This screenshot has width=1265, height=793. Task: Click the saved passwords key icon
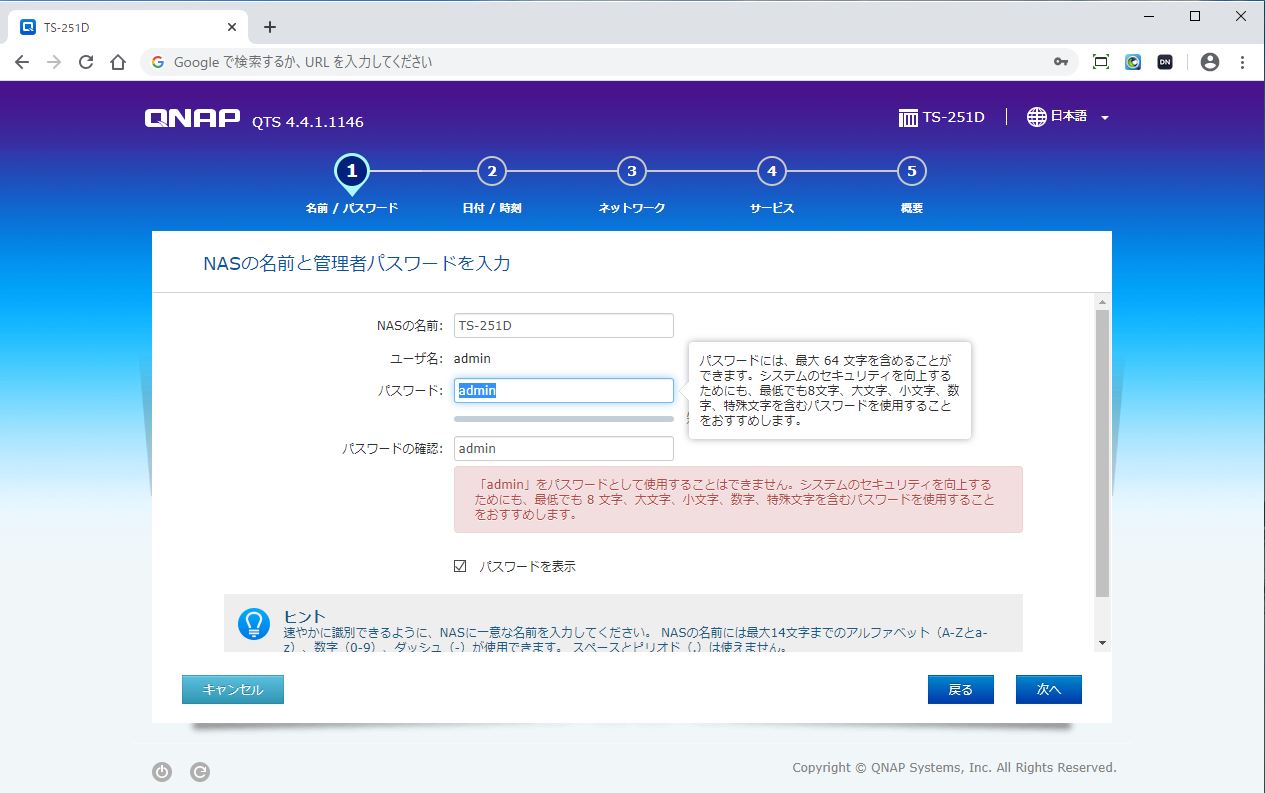tap(1060, 62)
